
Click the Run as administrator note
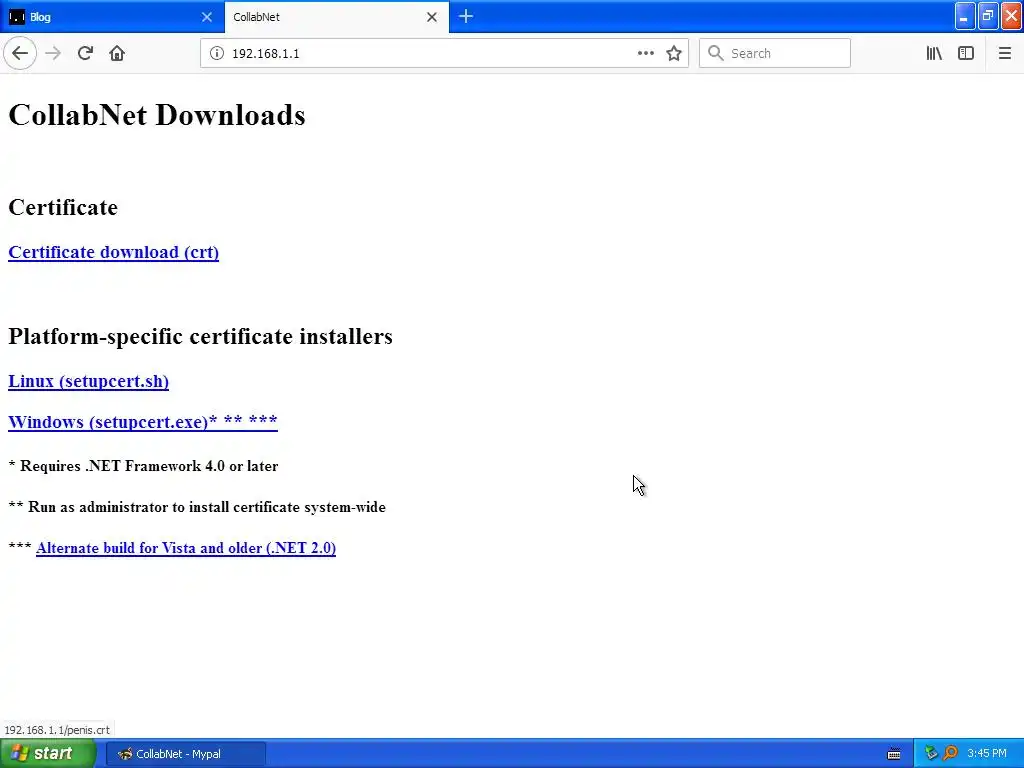[x=197, y=507]
